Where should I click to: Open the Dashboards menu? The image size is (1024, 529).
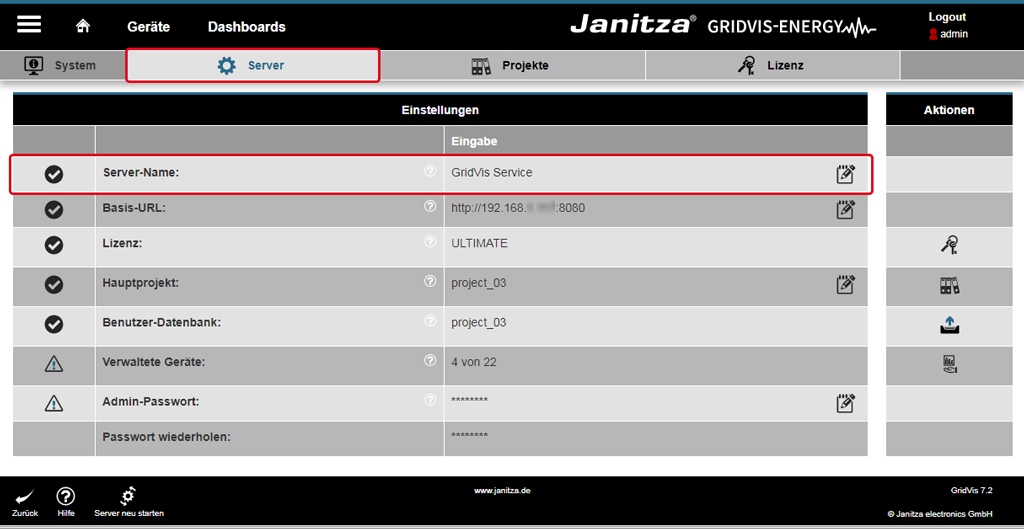(246, 27)
